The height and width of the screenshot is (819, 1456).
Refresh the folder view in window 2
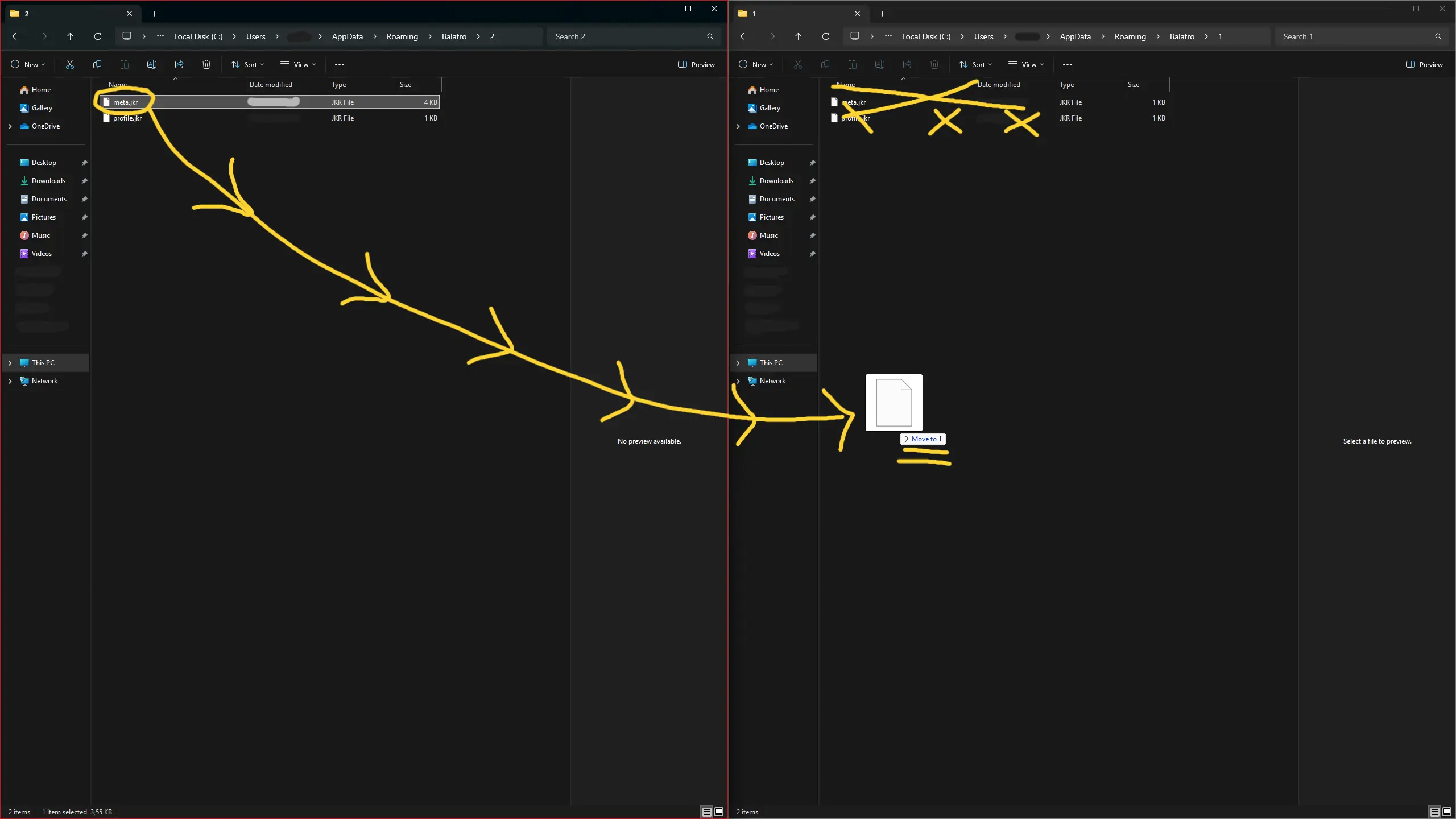tap(98, 36)
